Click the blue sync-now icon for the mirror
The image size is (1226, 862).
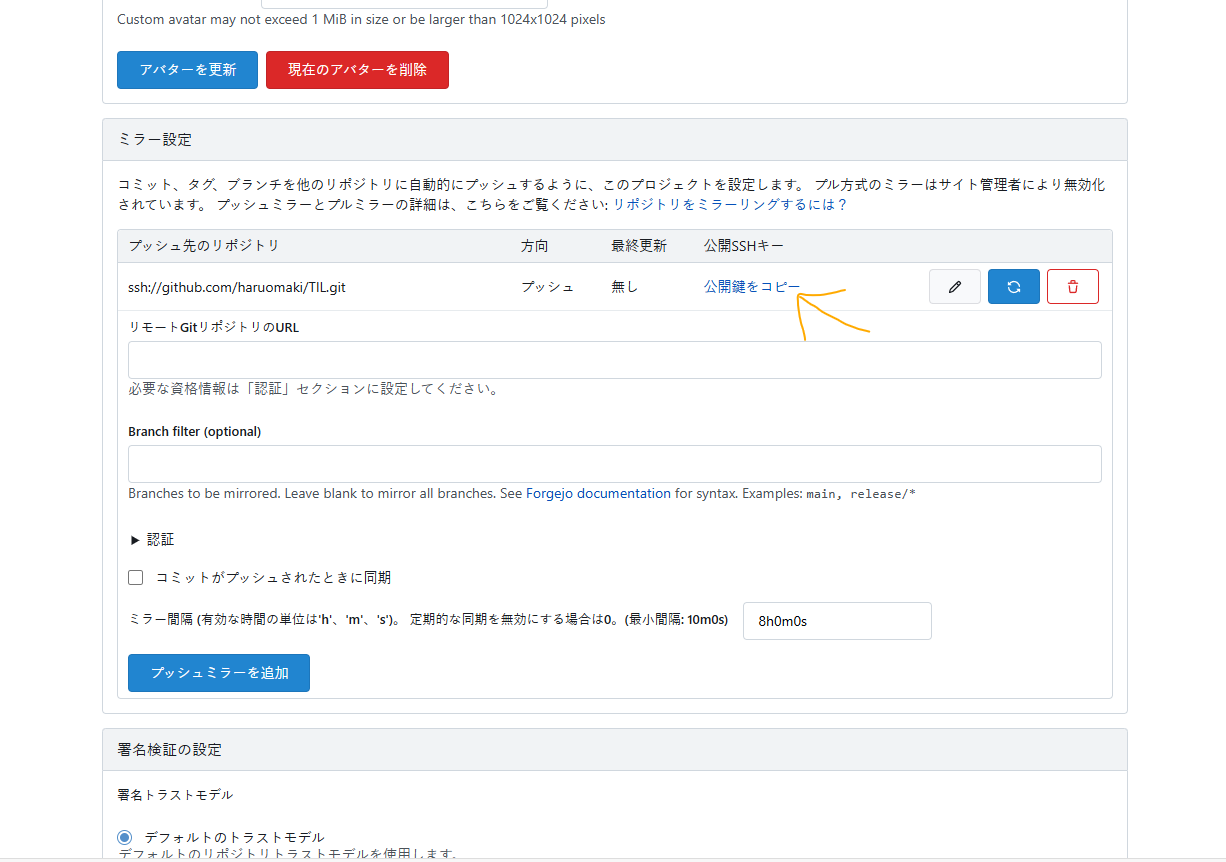pos(1013,287)
